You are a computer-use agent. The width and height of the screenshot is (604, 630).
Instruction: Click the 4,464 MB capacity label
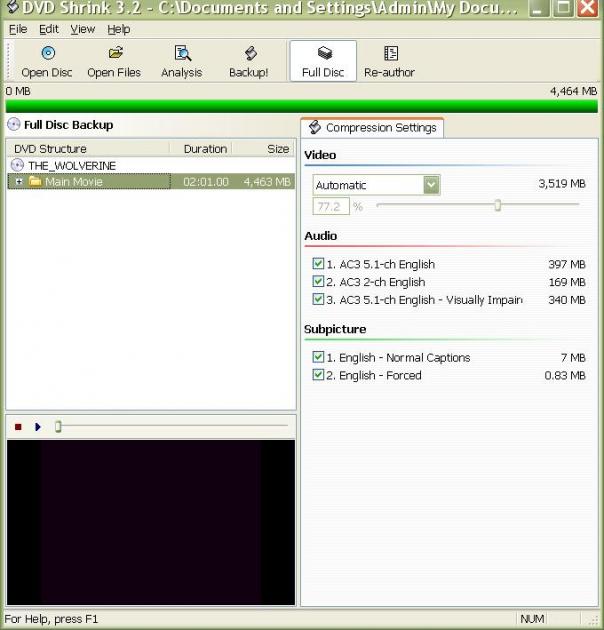point(573,91)
